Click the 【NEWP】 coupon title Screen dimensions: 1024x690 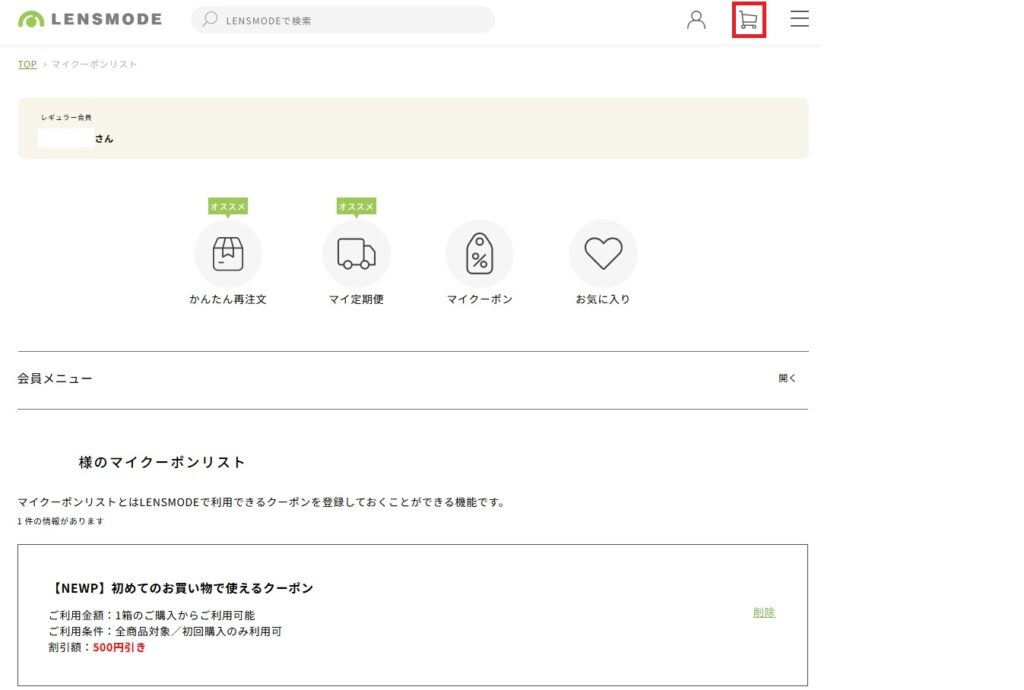click(182, 588)
